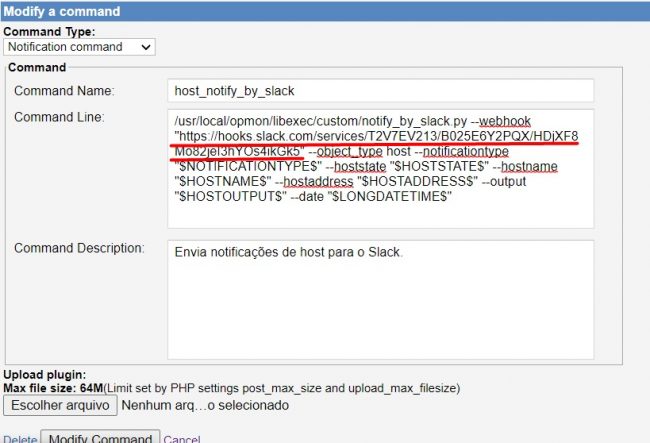Click the "Command Name:" label

click(x=64, y=91)
